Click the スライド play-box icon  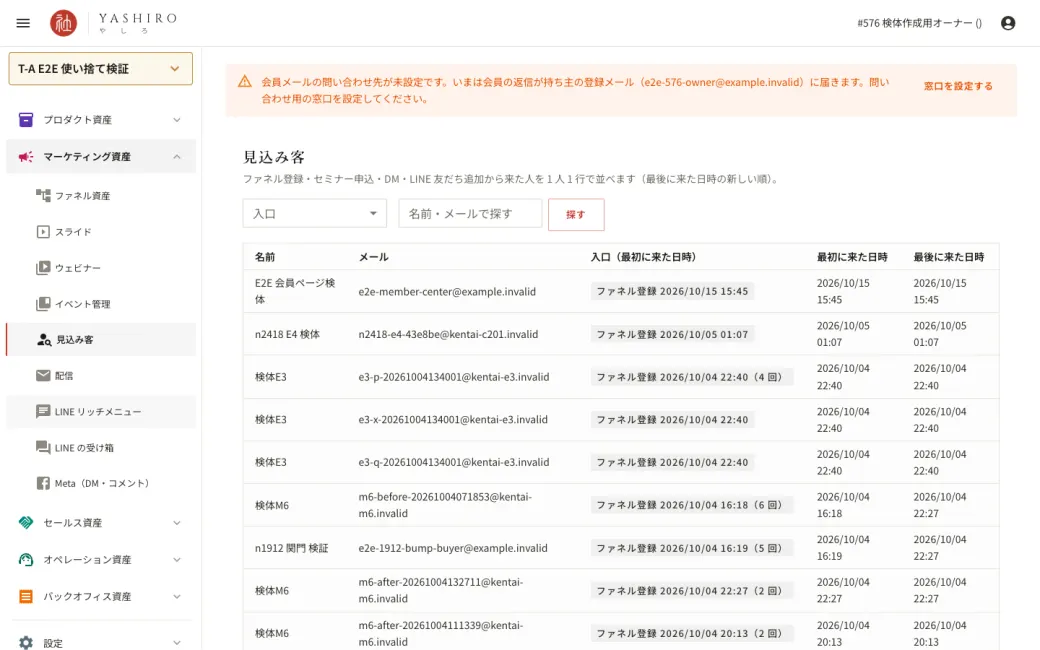click(x=43, y=231)
